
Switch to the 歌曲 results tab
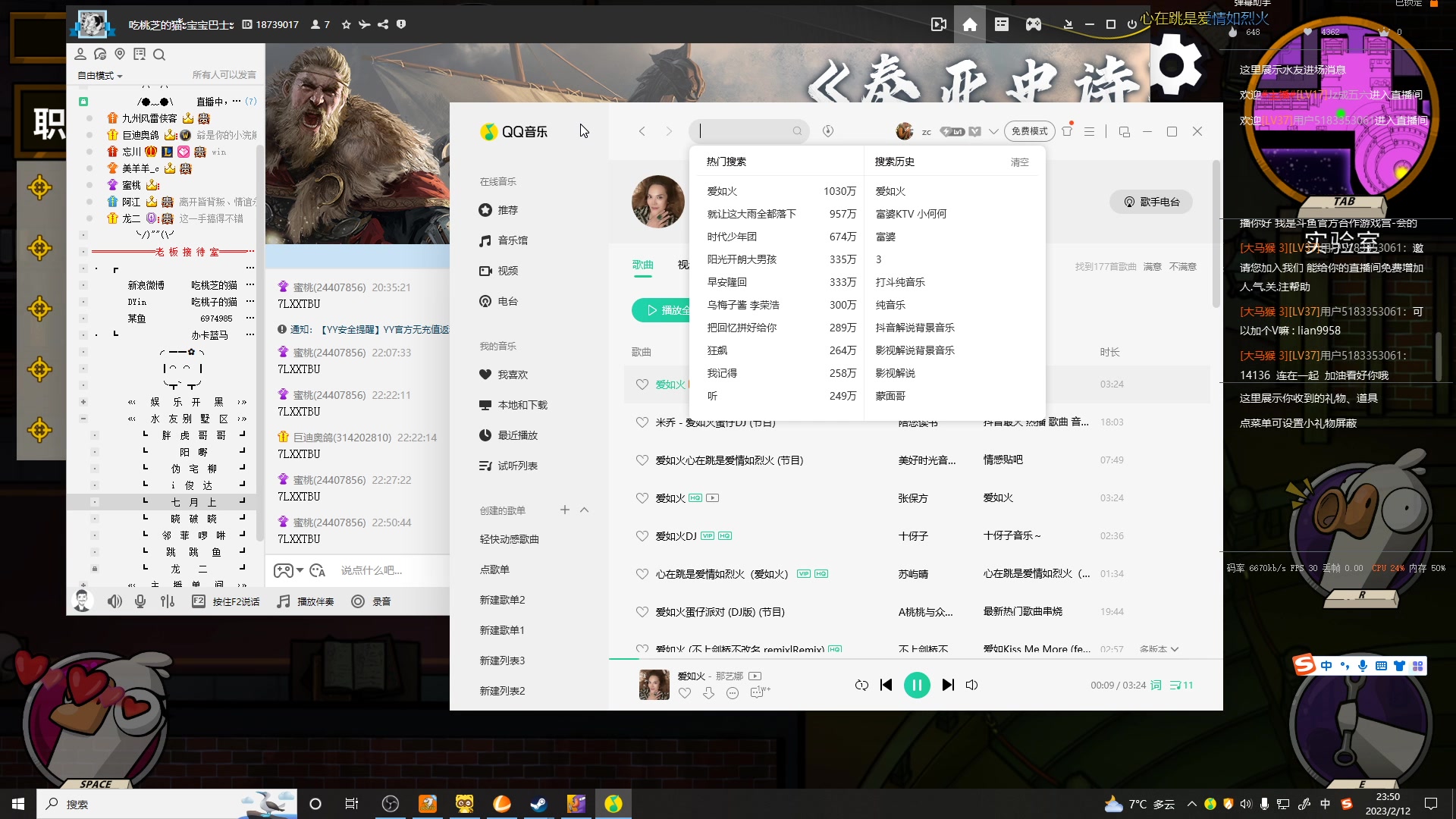coord(642,265)
